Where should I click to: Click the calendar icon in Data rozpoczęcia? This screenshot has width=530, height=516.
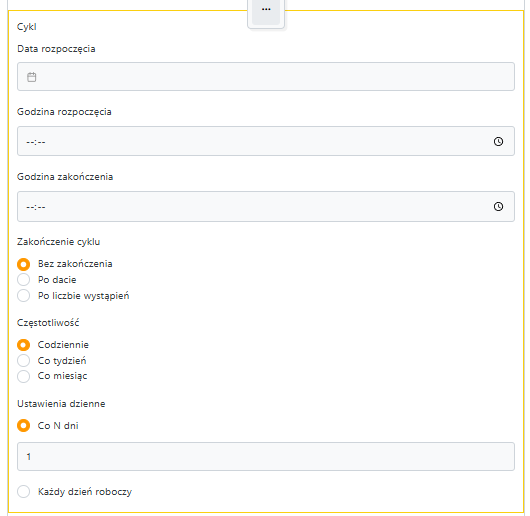click(x=31, y=77)
